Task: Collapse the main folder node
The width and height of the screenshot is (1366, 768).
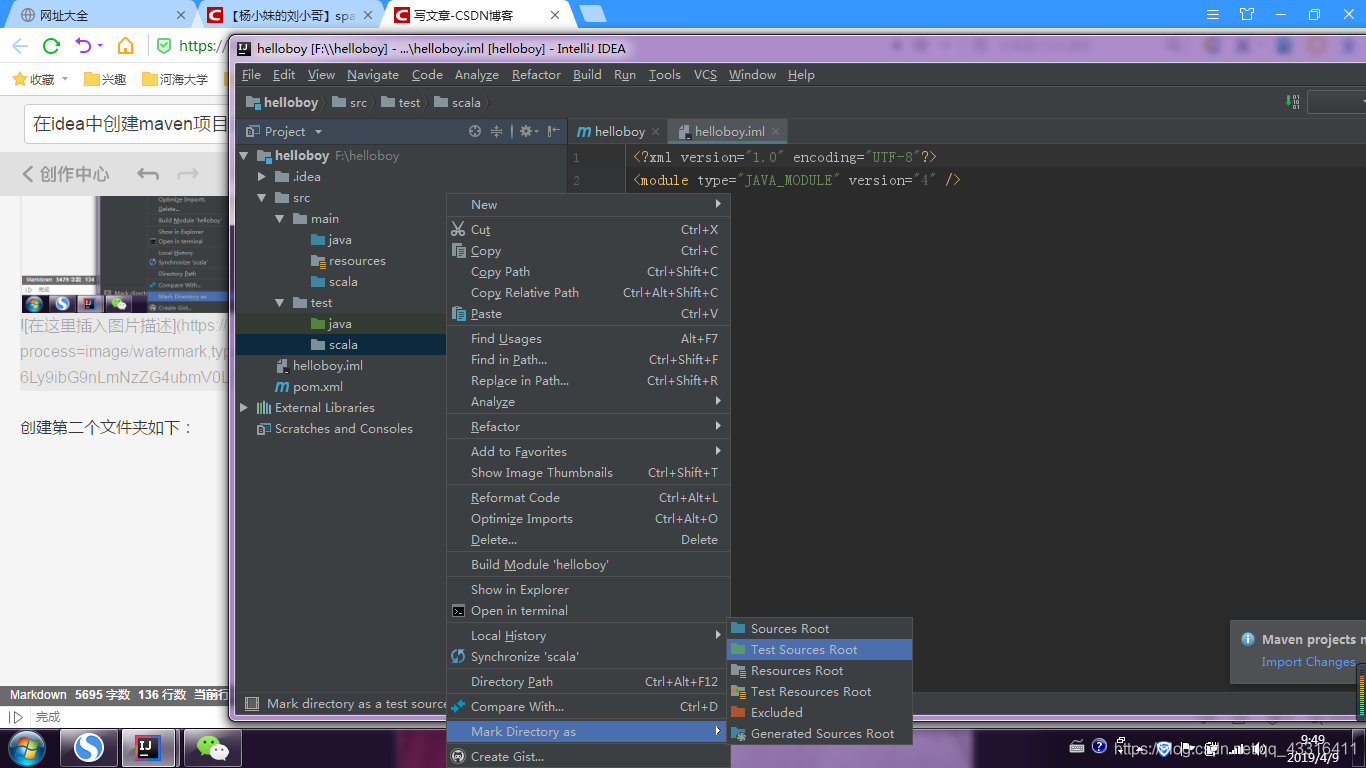Action: click(x=280, y=219)
